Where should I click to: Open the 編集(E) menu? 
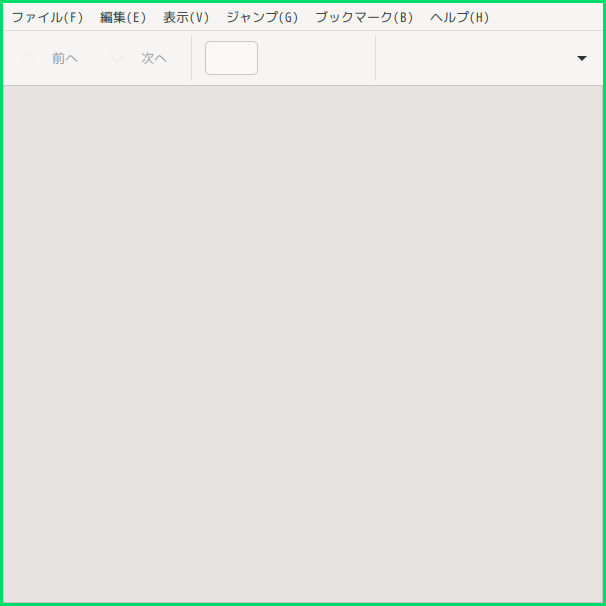click(x=123, y=17)
